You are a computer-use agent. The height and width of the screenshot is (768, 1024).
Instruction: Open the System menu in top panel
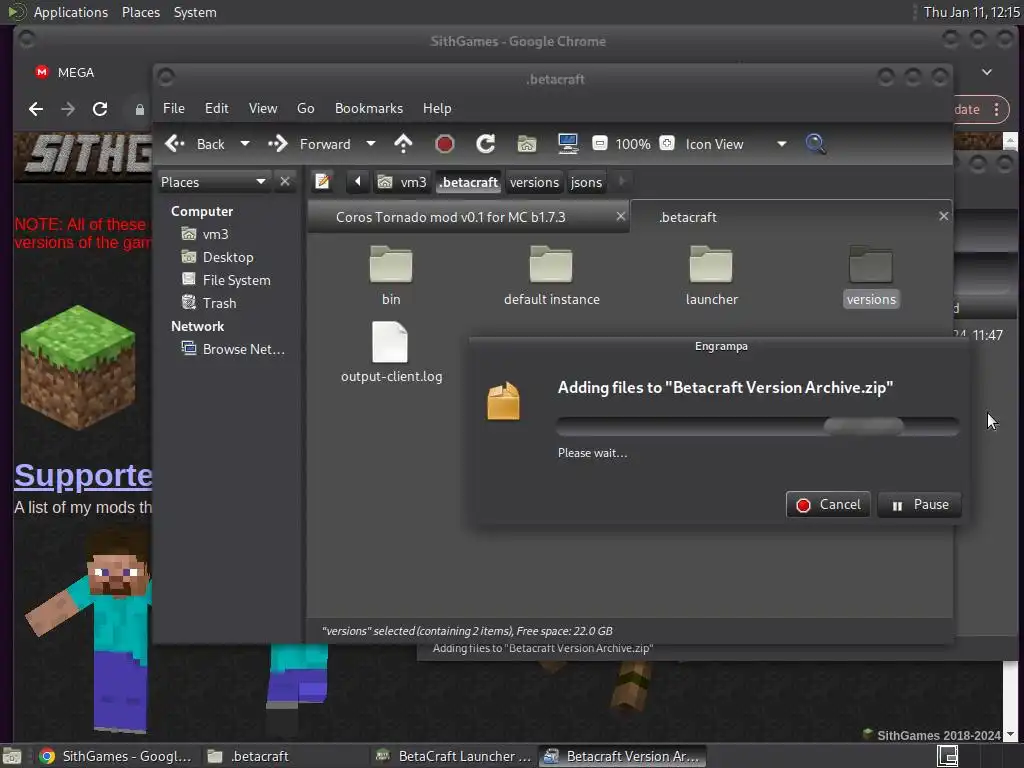tap(195, 12)
